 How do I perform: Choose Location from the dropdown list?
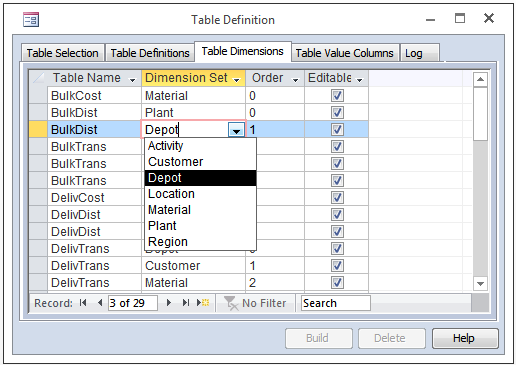(x=200, y=194)
